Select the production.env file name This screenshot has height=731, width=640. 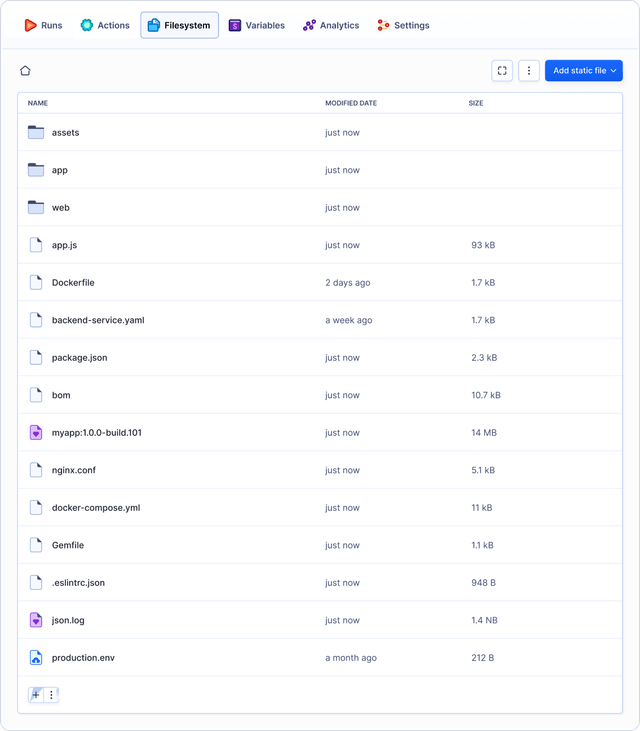click(83, 658)
